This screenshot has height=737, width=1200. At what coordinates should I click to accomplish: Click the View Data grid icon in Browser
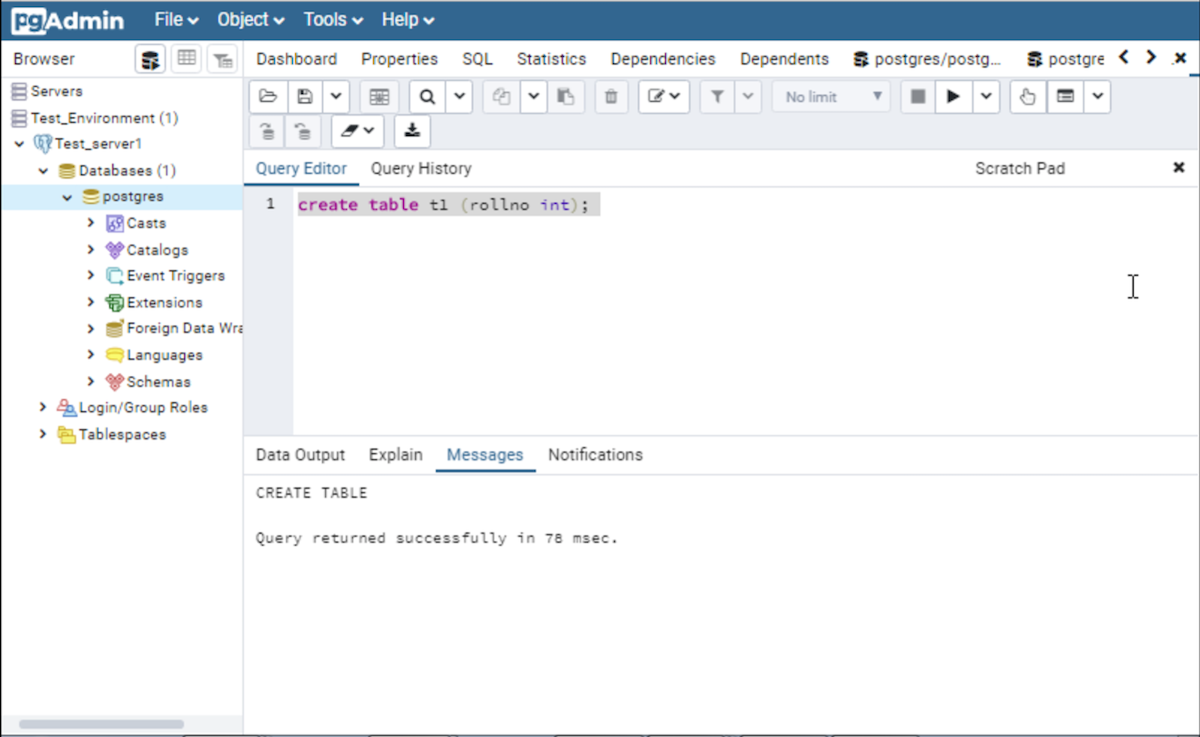click(x=186, y=59)
